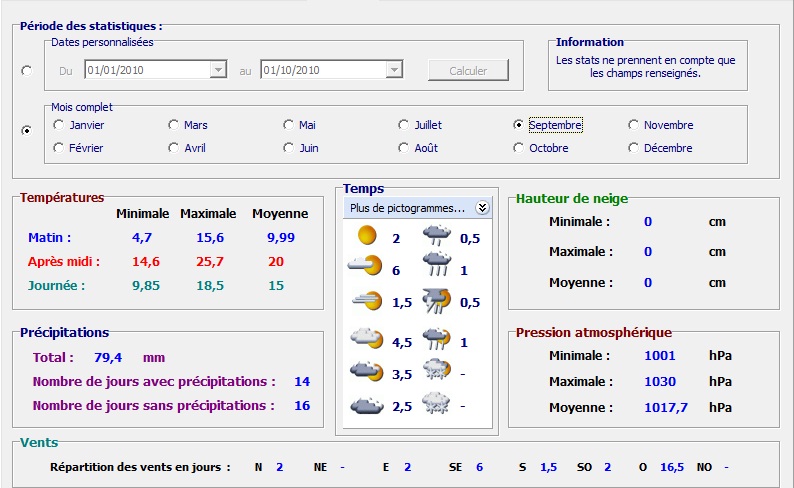Open the start date dropdown 01/01/2010
794x488 pixels.
coord(218,69)
